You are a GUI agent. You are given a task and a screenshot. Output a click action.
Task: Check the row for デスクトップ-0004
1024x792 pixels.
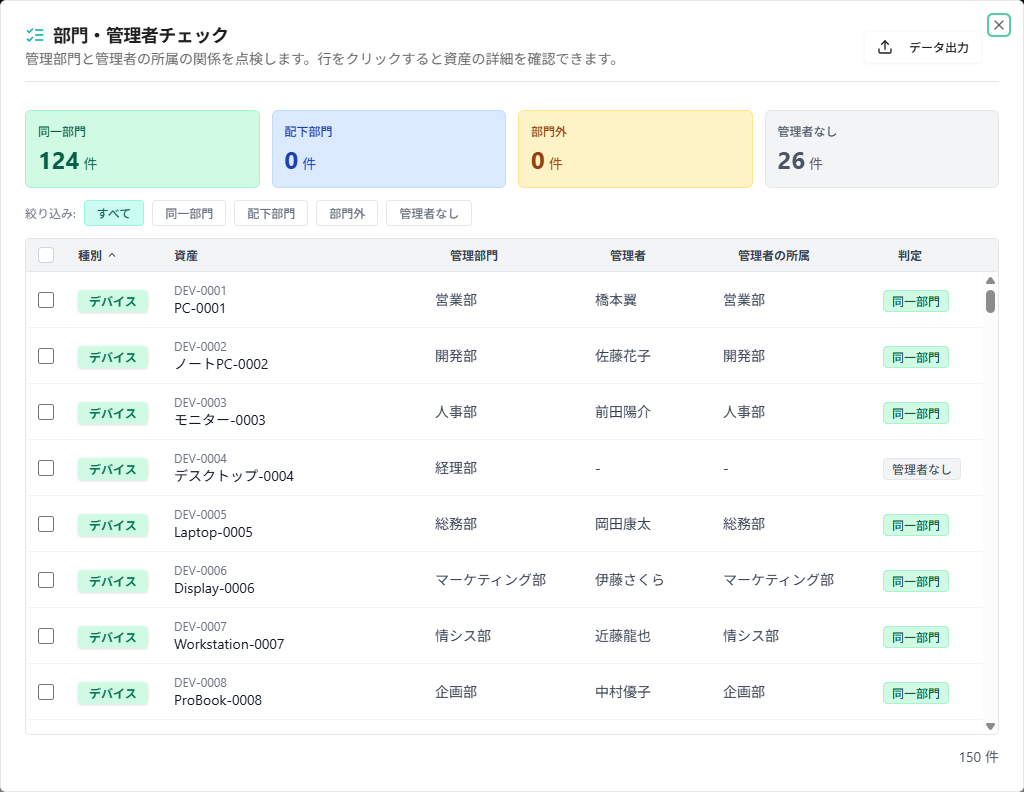click(46, 468)
